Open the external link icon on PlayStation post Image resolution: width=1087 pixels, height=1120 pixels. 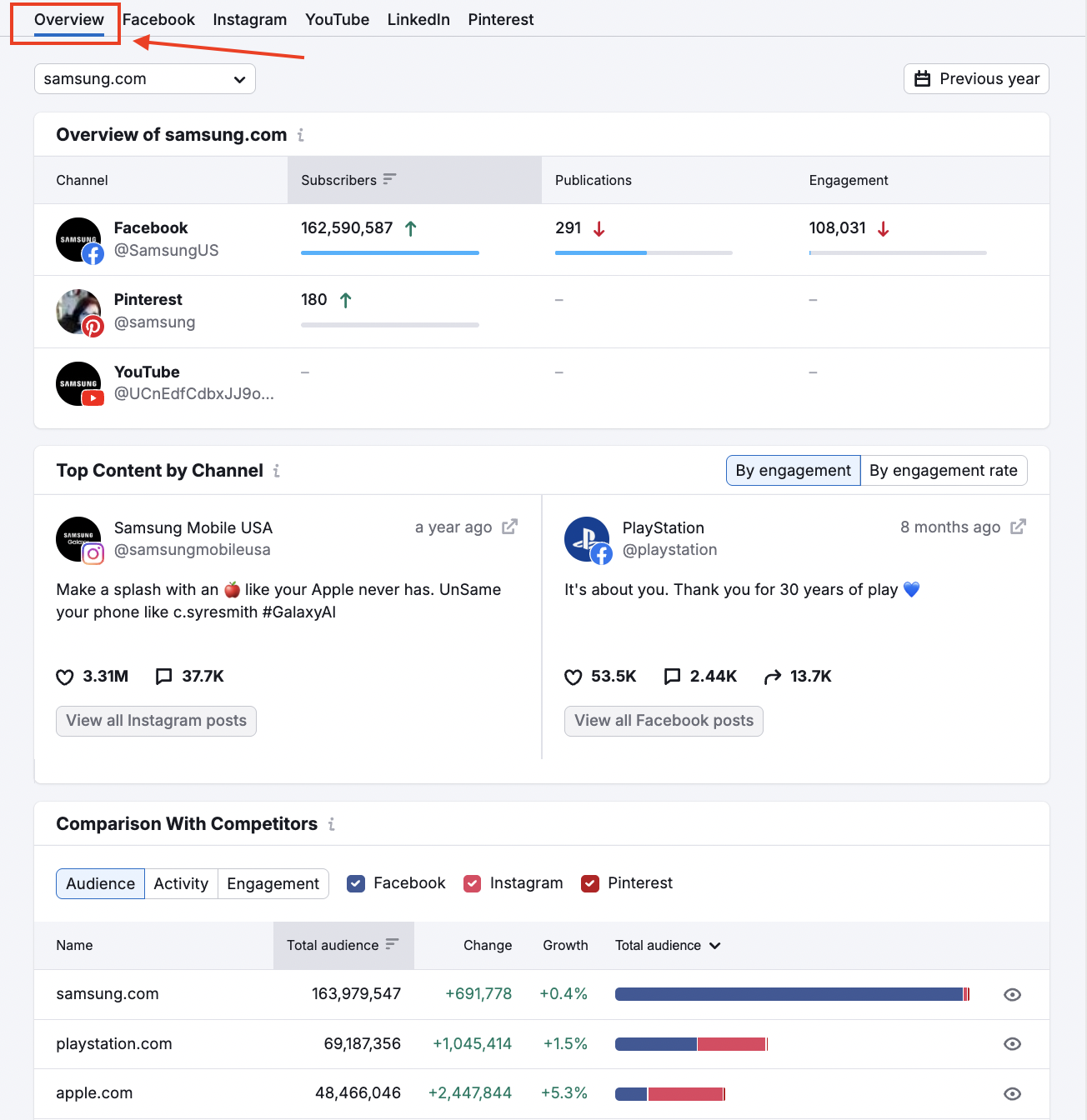1019,527
